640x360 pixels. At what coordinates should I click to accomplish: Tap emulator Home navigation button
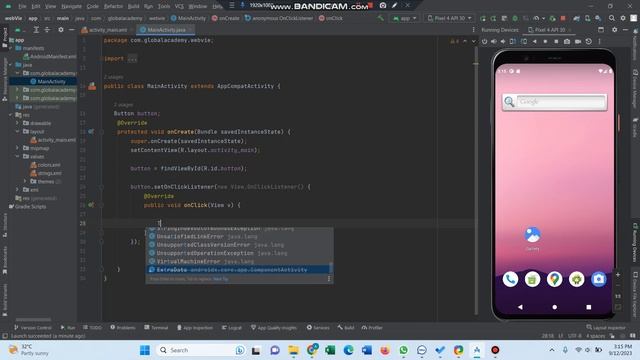(x=554, y=307)
